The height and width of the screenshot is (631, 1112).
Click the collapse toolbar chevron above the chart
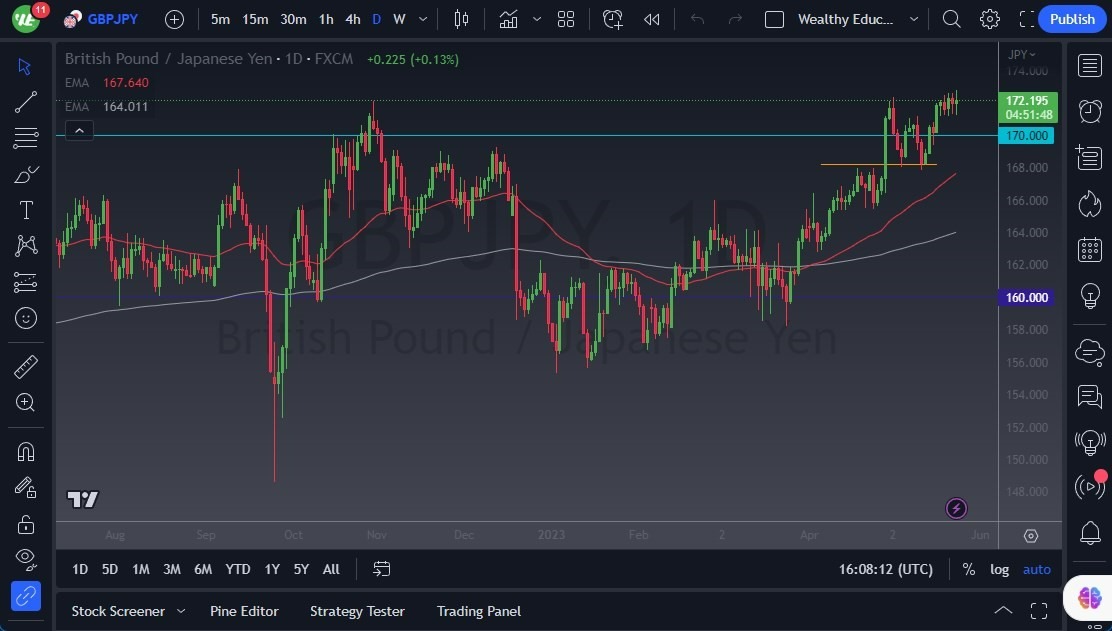(79, 130)
